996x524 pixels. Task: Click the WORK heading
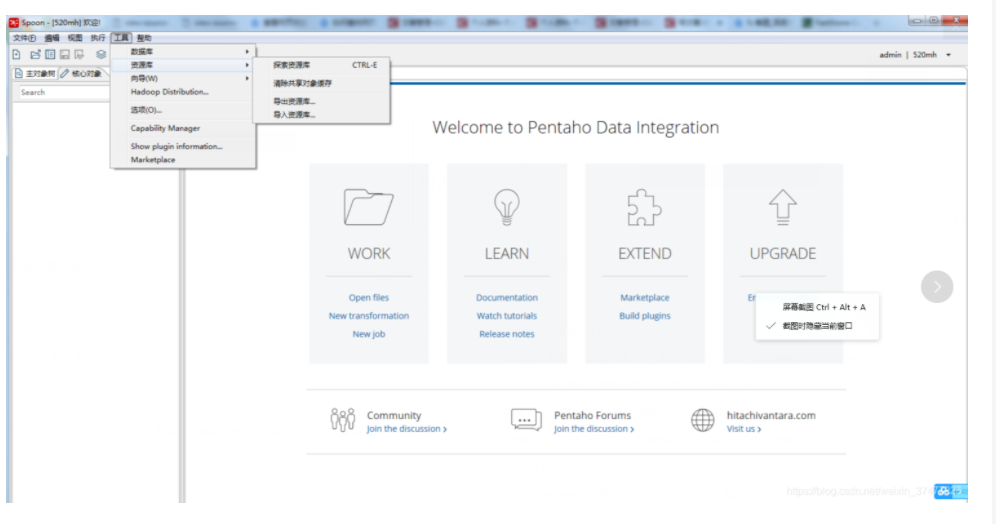click(368, 253)
